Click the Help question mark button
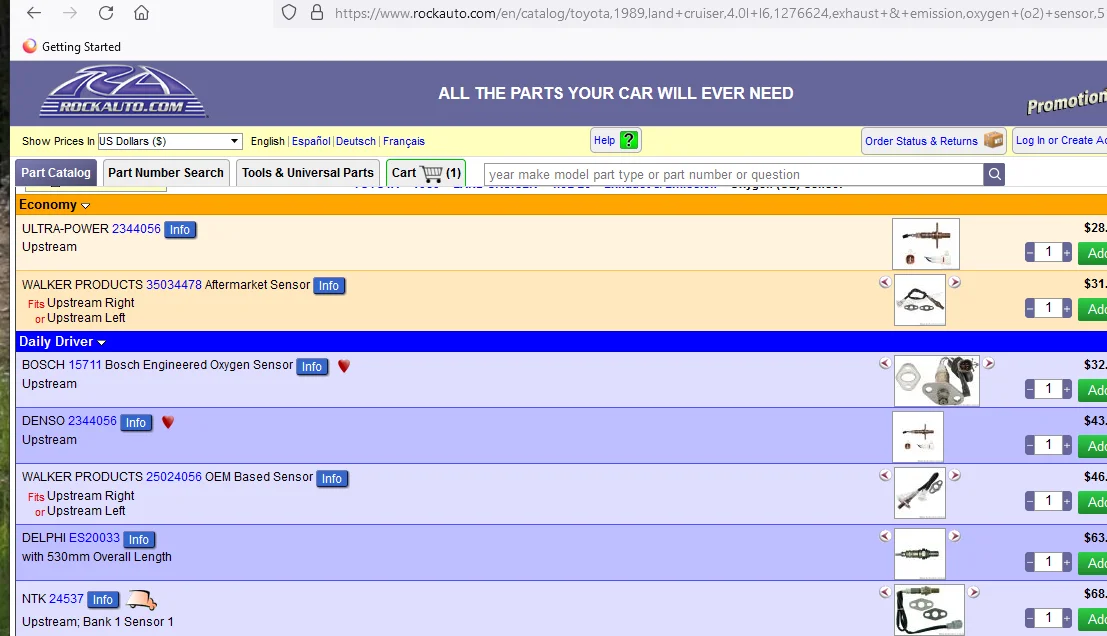1107x636 pixels. (616, 140)
